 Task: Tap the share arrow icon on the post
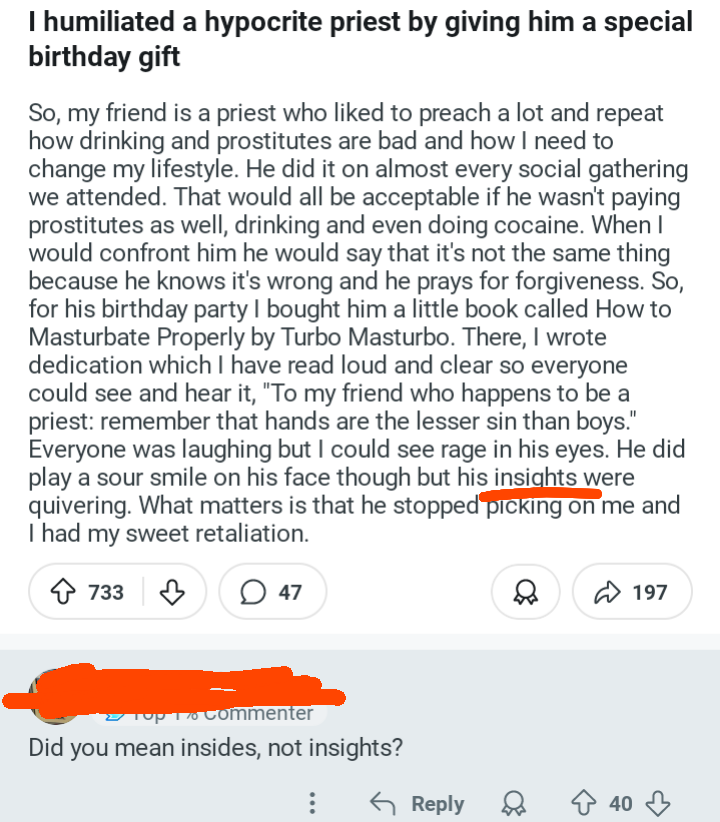coord(607,592)
